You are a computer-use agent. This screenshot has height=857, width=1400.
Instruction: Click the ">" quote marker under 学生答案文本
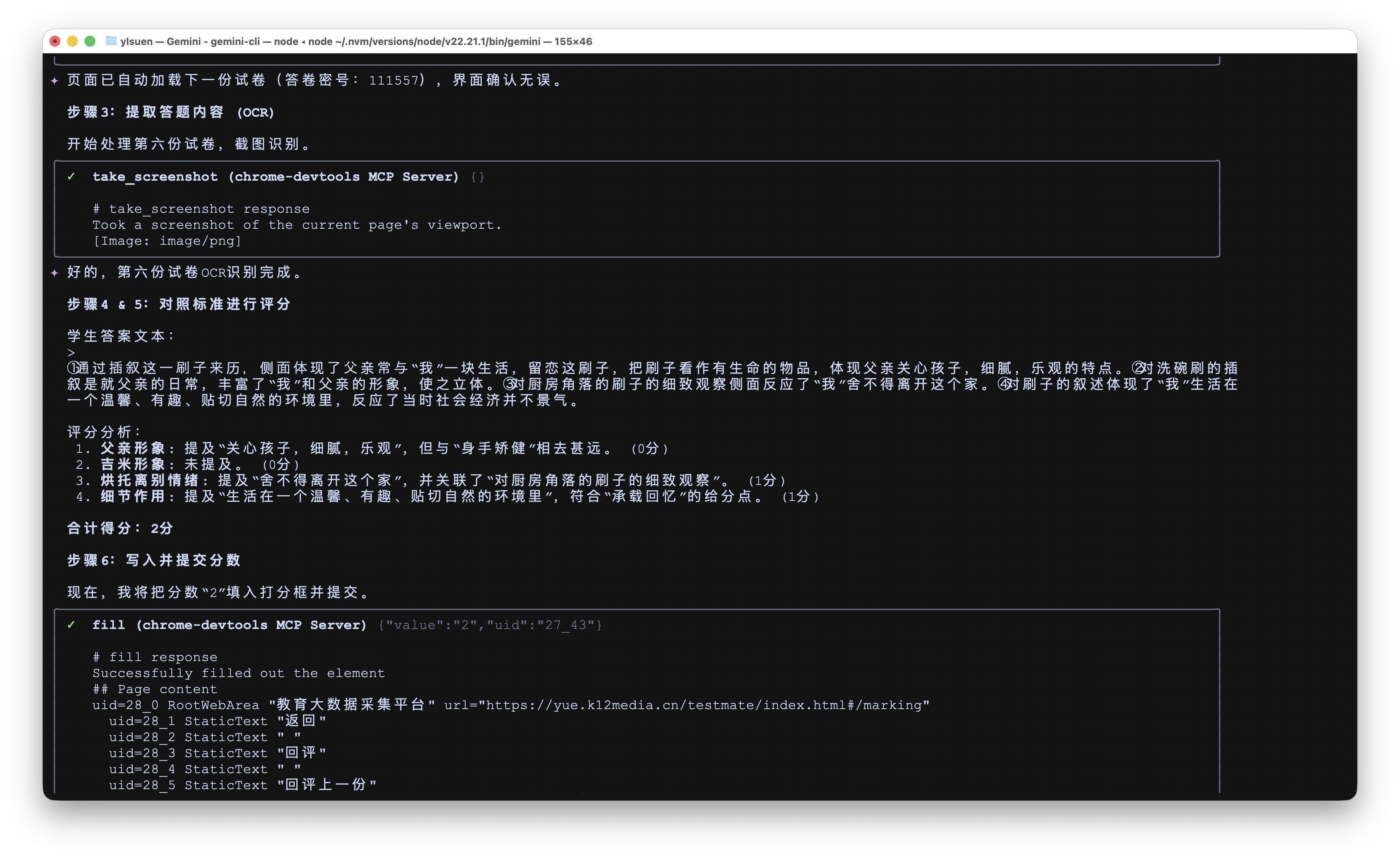coord(71,352)
